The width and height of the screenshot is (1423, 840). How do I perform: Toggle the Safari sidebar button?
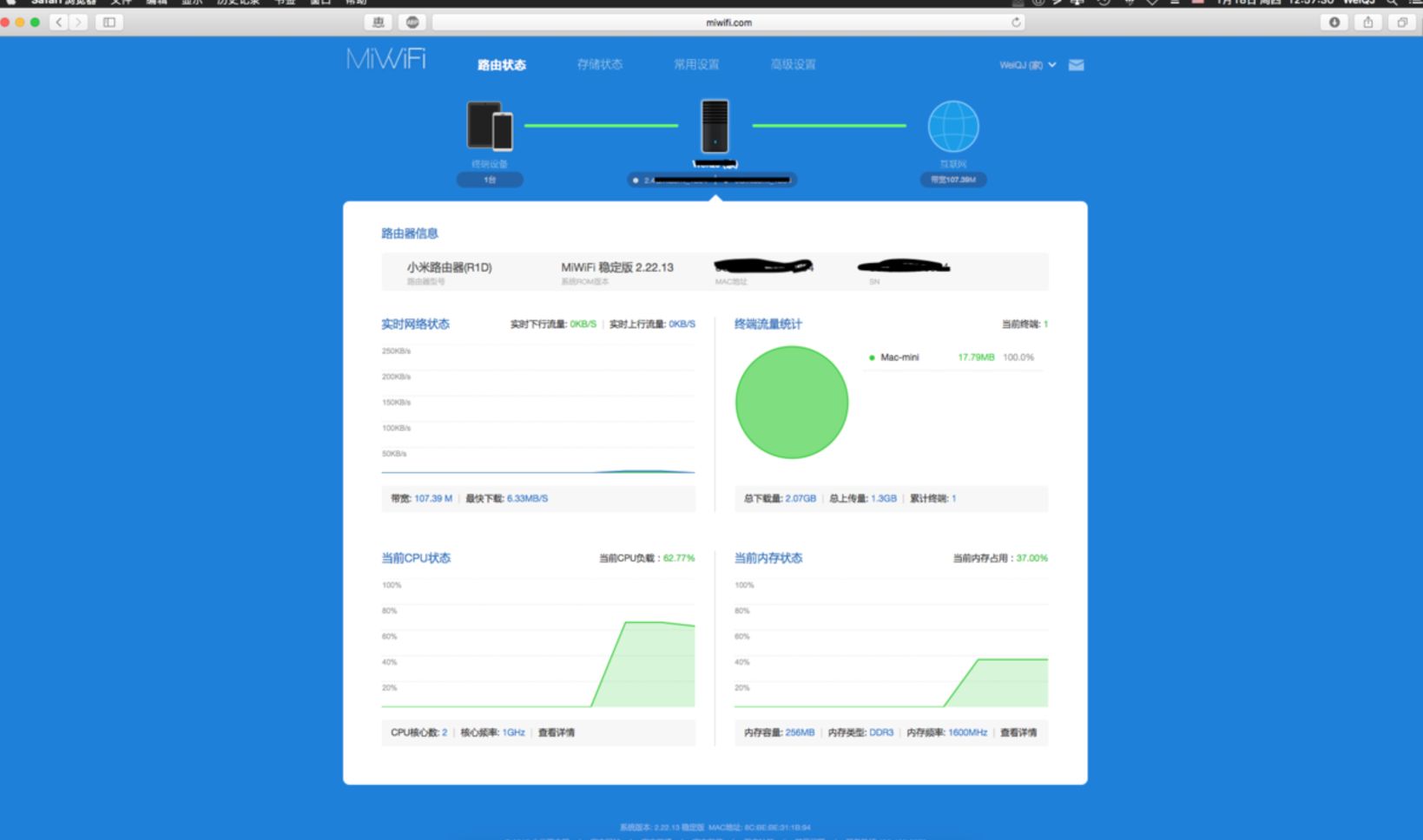109,23
